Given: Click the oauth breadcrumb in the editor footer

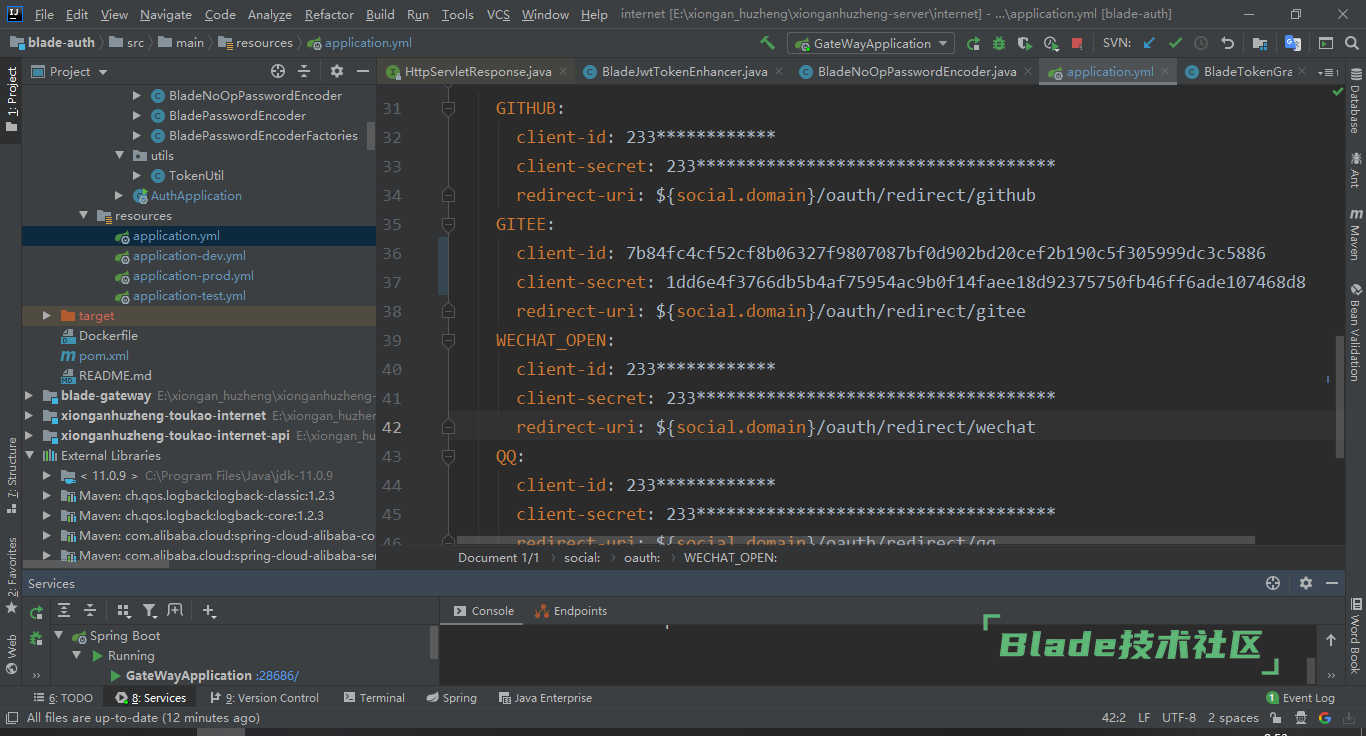Looking at the screenshot, I should tap(642, 557).
